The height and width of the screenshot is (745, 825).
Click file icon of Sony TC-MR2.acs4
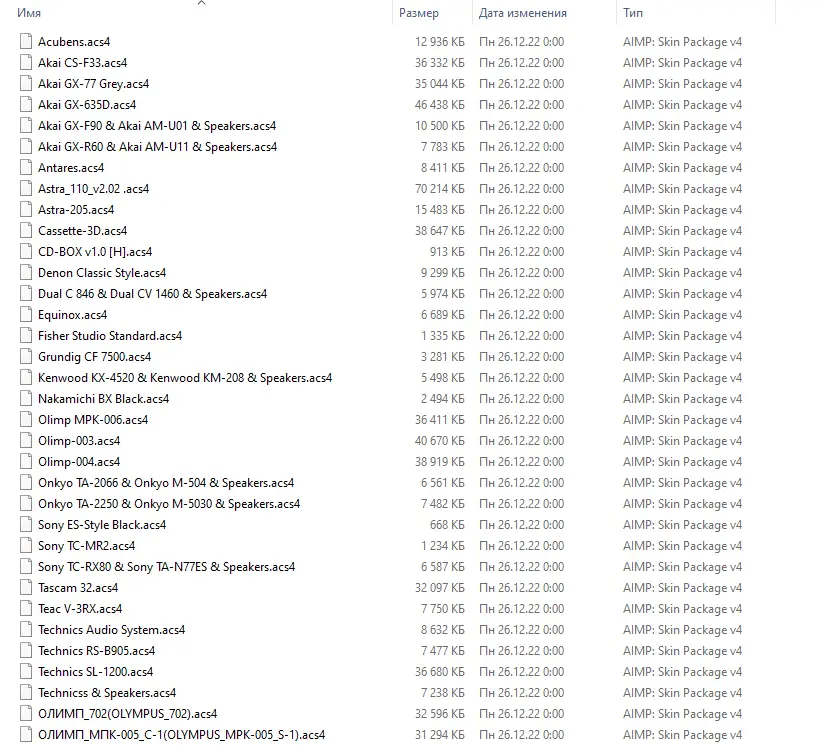click(26, 546)
